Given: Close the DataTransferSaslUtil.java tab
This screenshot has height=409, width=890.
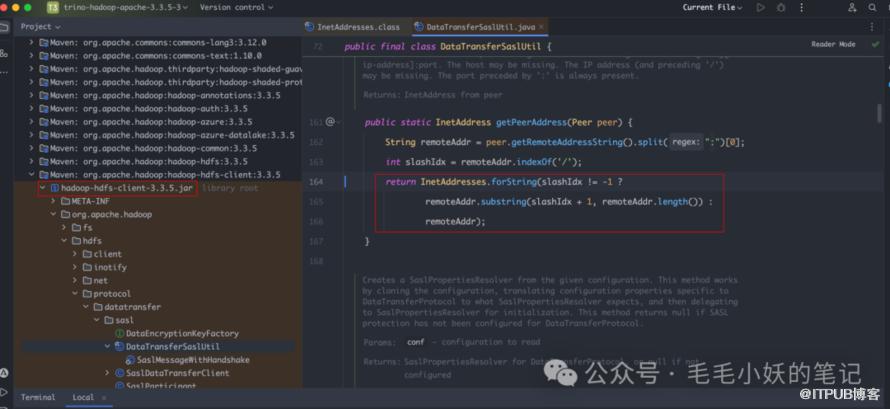Looking at the screenshot, I should tap(540, 27).
